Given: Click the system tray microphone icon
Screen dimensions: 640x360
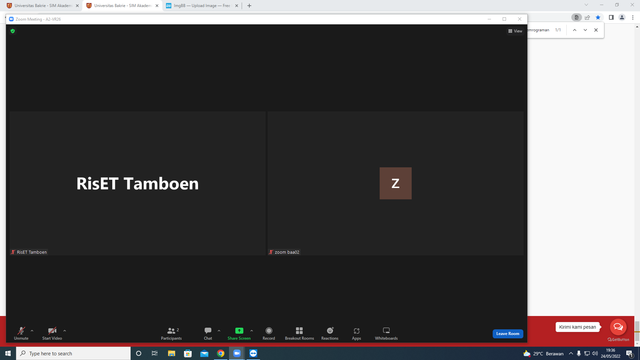Looking at the screenshot, I should 579,353.
